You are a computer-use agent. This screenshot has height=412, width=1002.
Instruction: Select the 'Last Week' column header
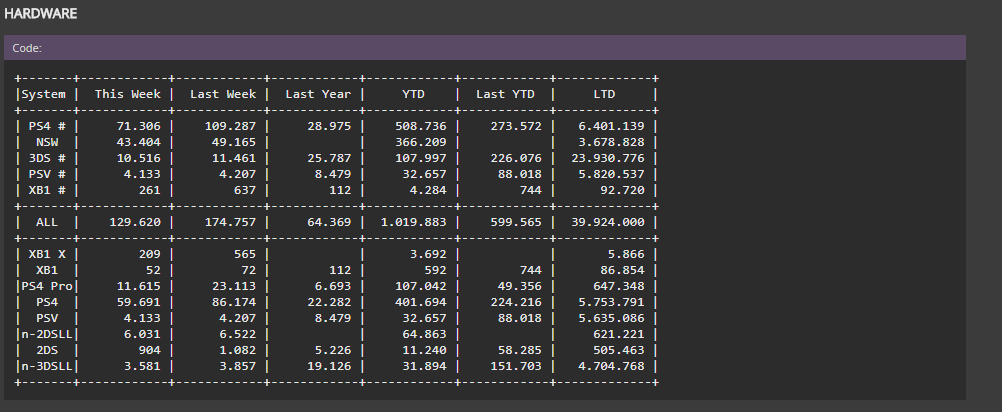coord(223,94)
